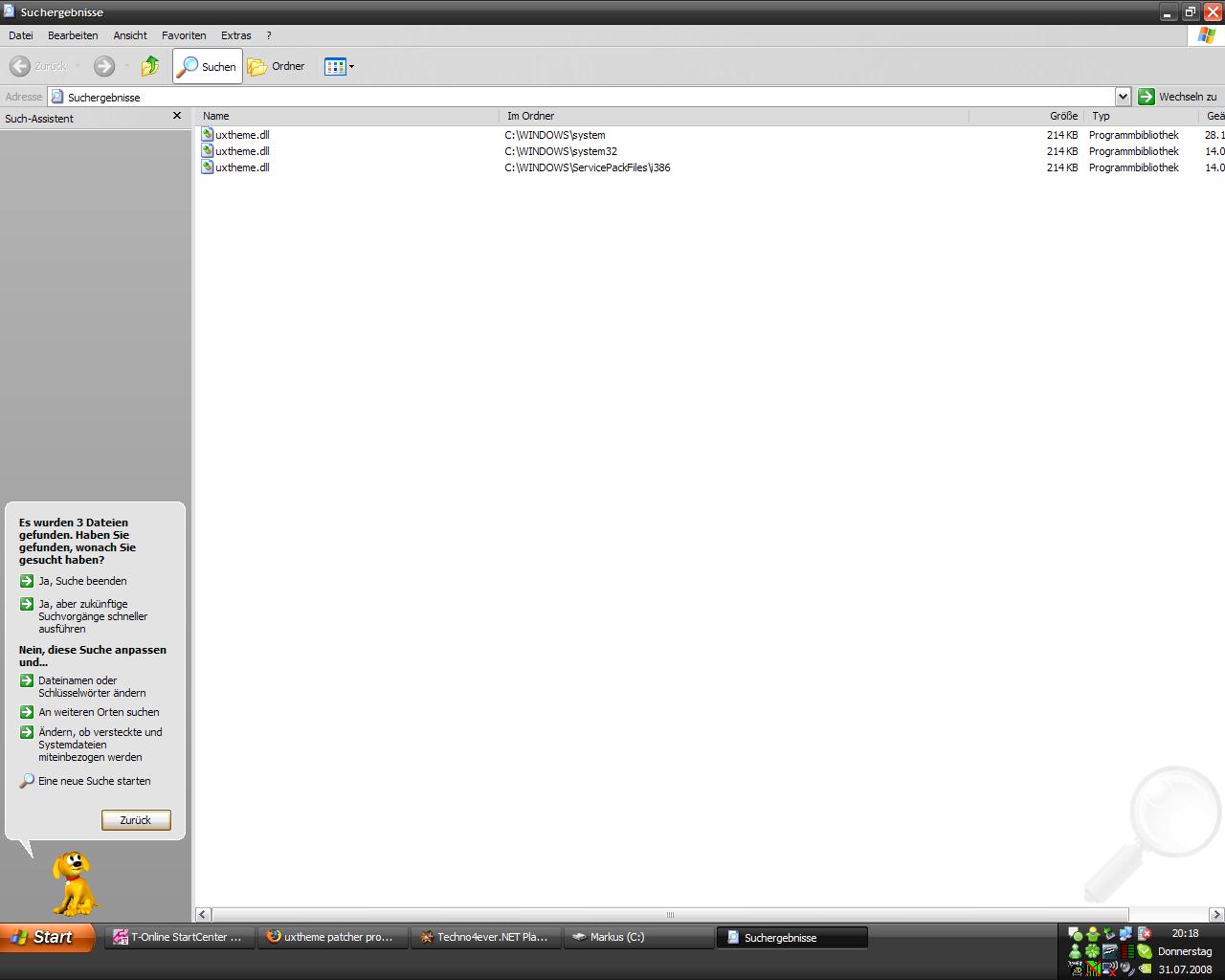Start a new search via magnifier link
Screen dimensions: 1225x980
tap(94, 781)
